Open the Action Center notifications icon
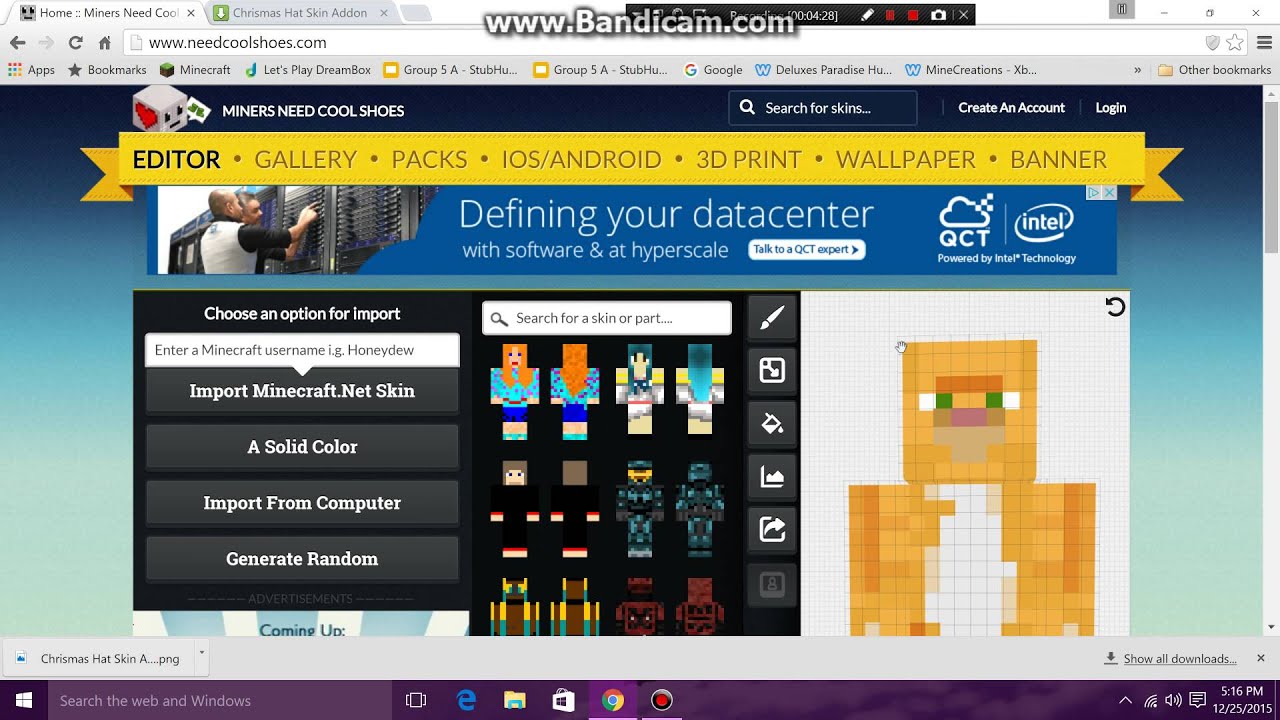Viewport: 1280px width, 720px height. (1198, 700)
